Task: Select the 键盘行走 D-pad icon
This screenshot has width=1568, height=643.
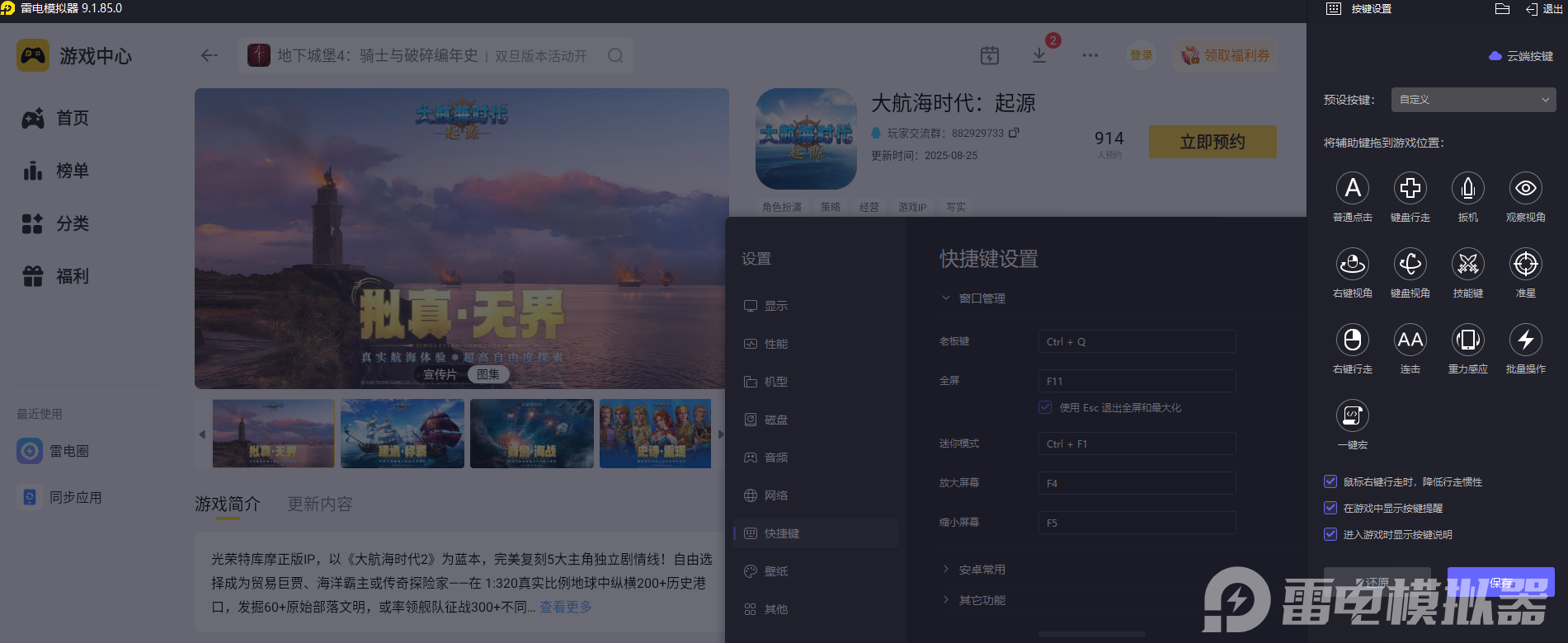Action: click(1410, 189)
